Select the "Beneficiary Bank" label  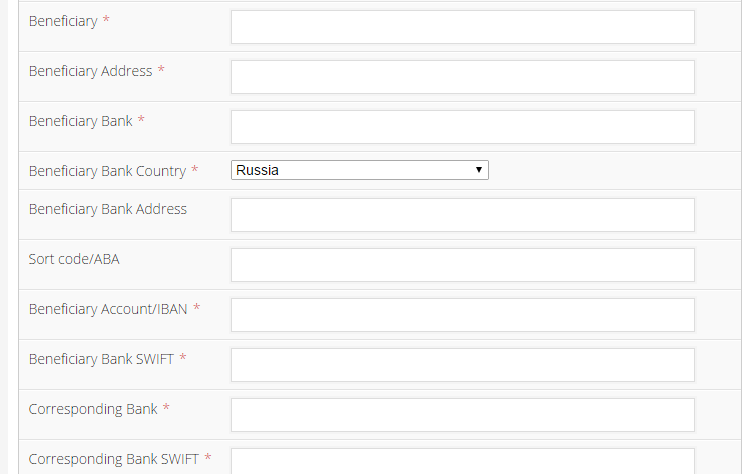coord(81,121)
